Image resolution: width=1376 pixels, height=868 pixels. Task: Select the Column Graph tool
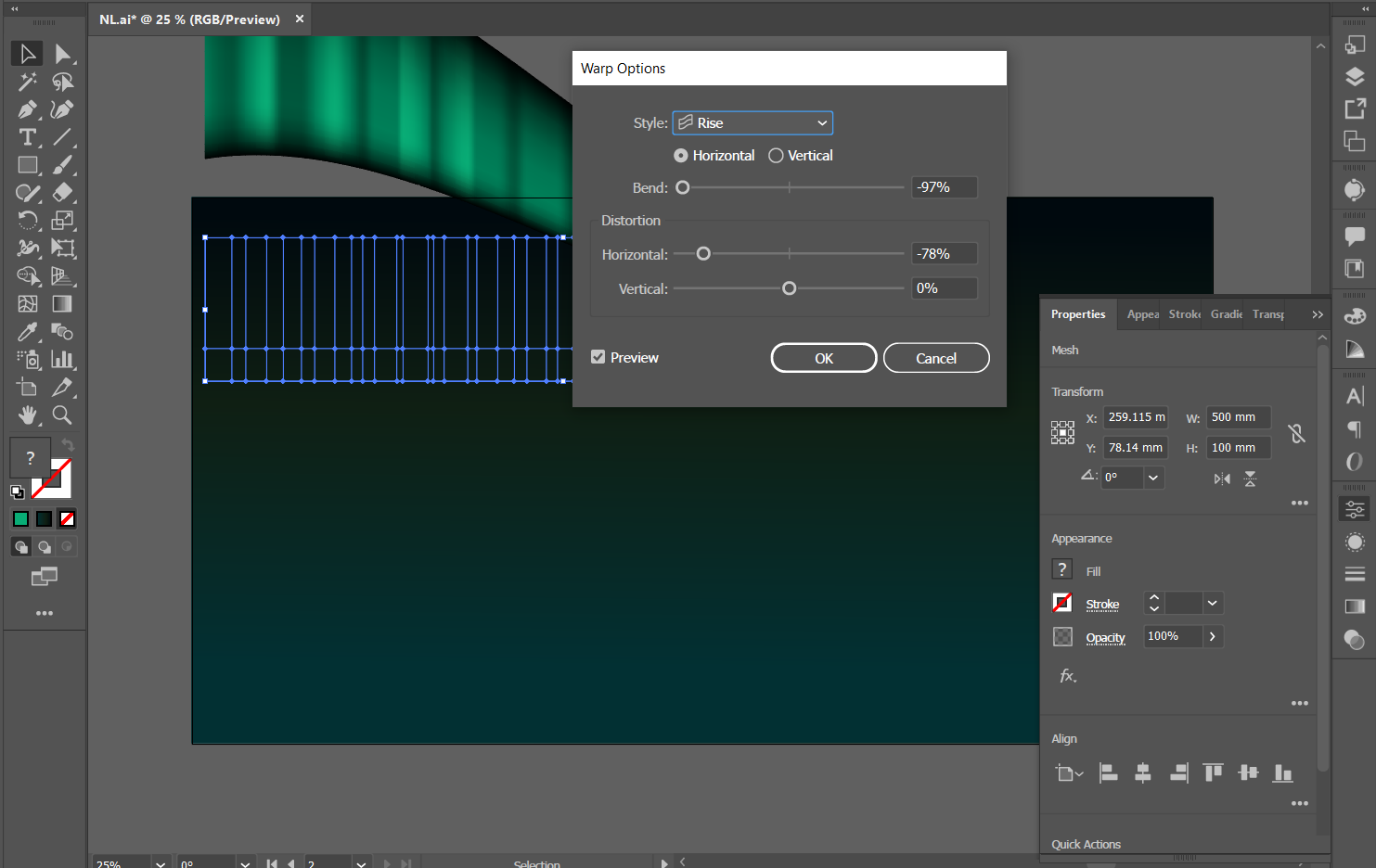pos(62,360)
